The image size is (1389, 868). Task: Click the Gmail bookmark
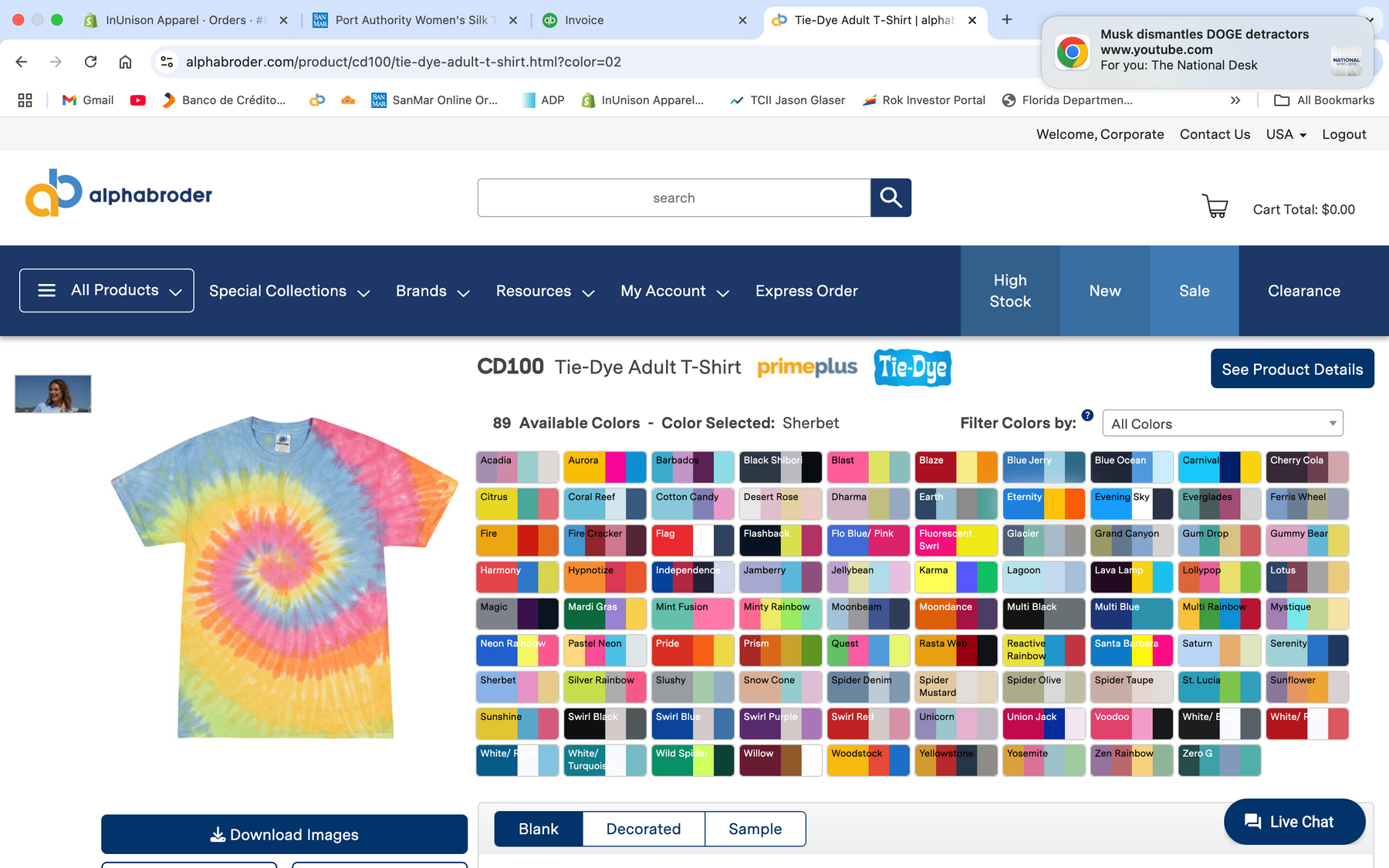point(88,100)
